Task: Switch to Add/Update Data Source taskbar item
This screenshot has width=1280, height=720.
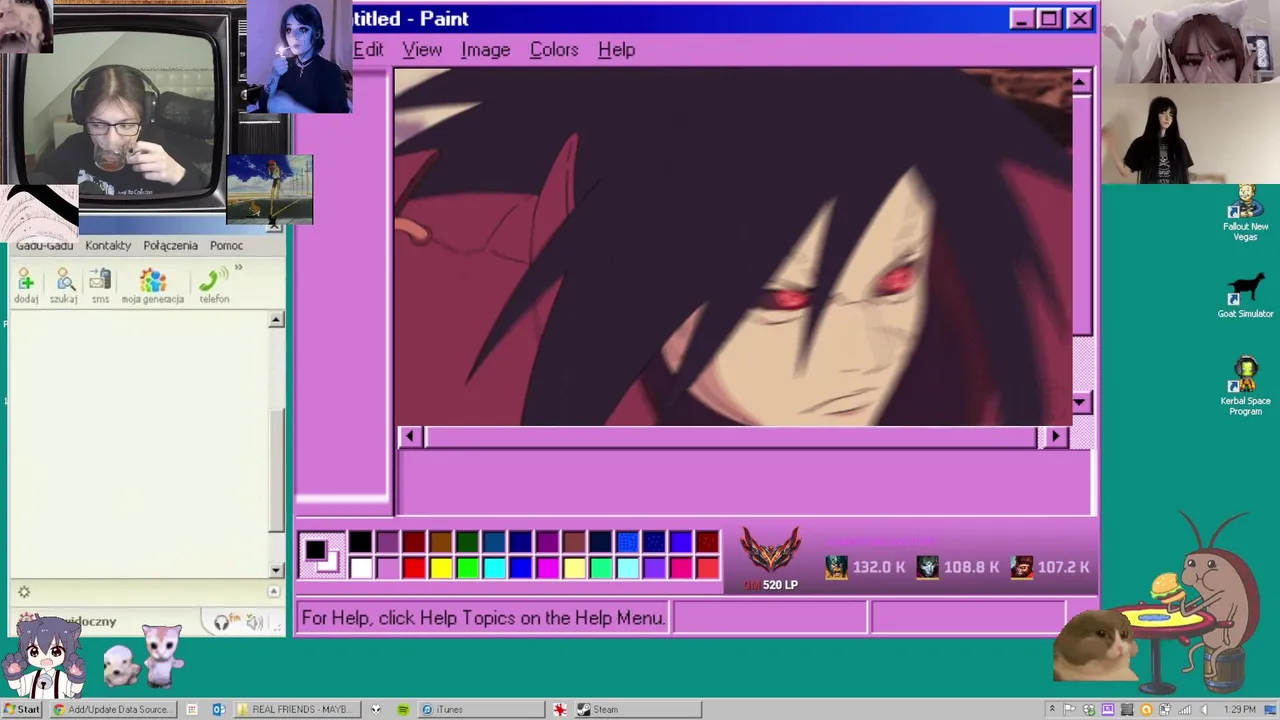Action: [113, 709]
